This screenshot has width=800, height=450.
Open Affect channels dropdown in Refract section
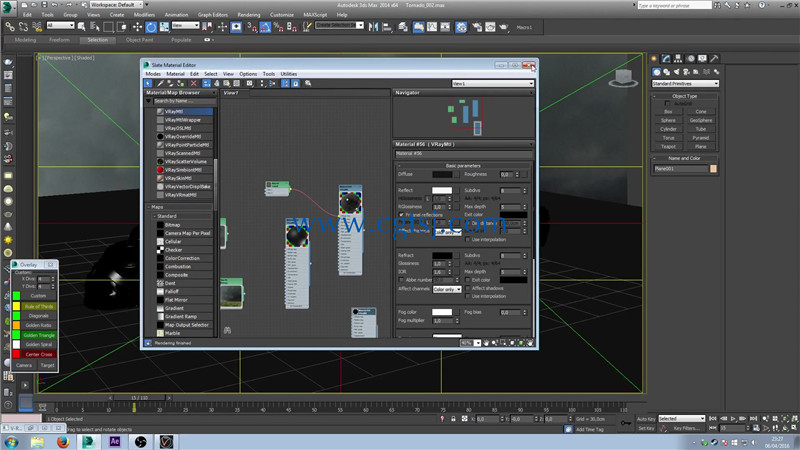pyautogui.click(x=447, y=289)
